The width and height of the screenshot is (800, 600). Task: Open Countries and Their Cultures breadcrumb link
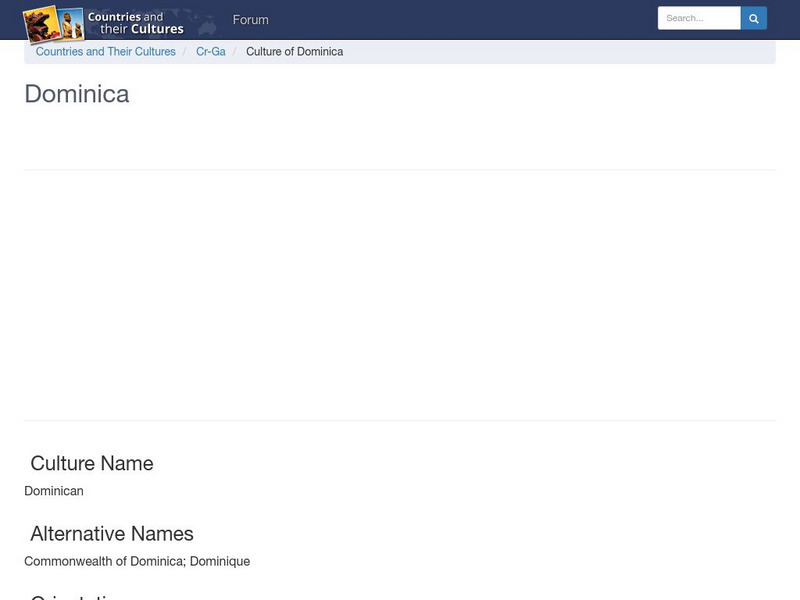coord(106,52)
